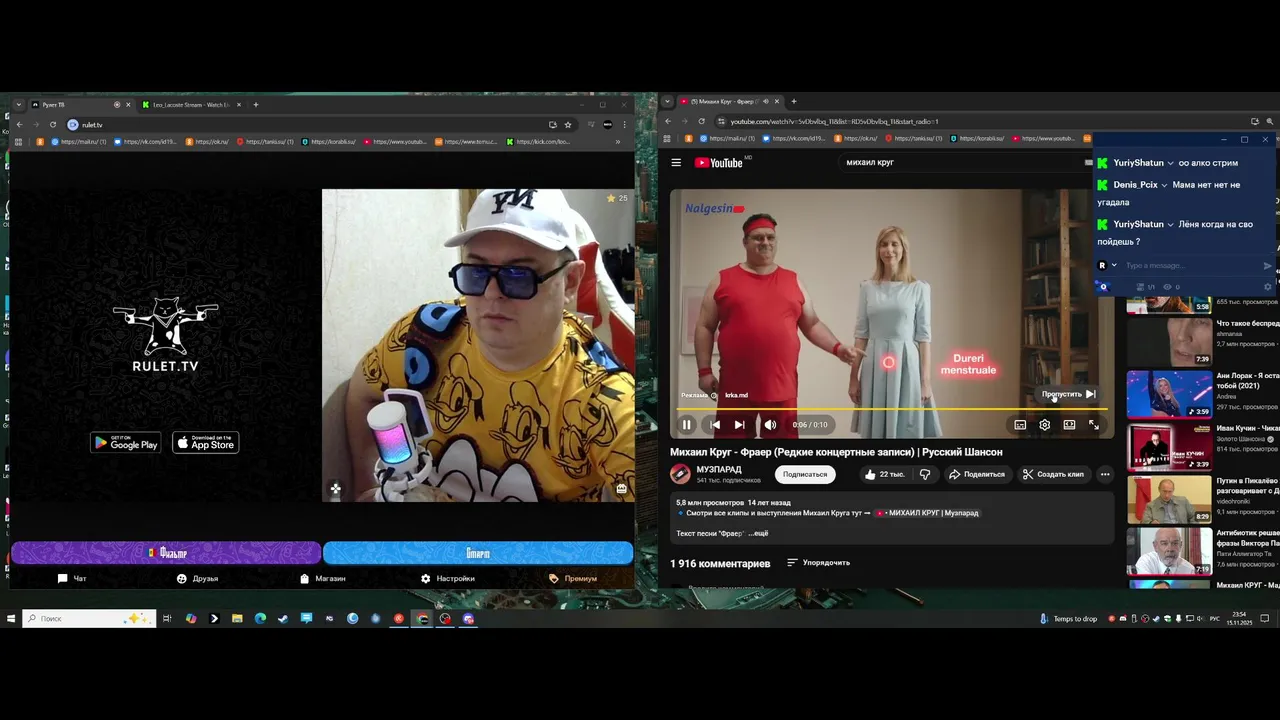Click the star rating 25 on webcam

coord(617,198)
